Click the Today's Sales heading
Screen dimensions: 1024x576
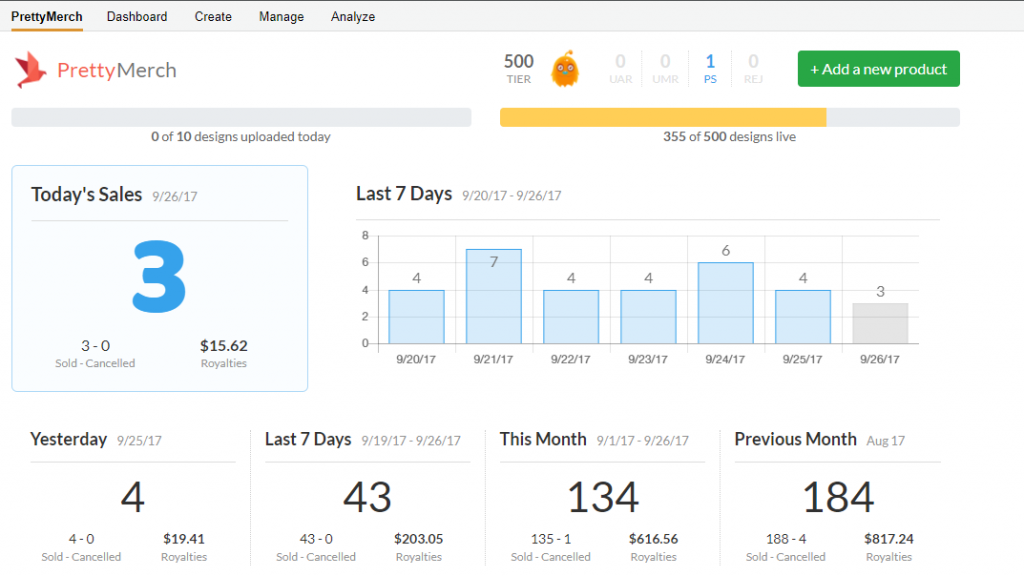[x=87, y=195]
